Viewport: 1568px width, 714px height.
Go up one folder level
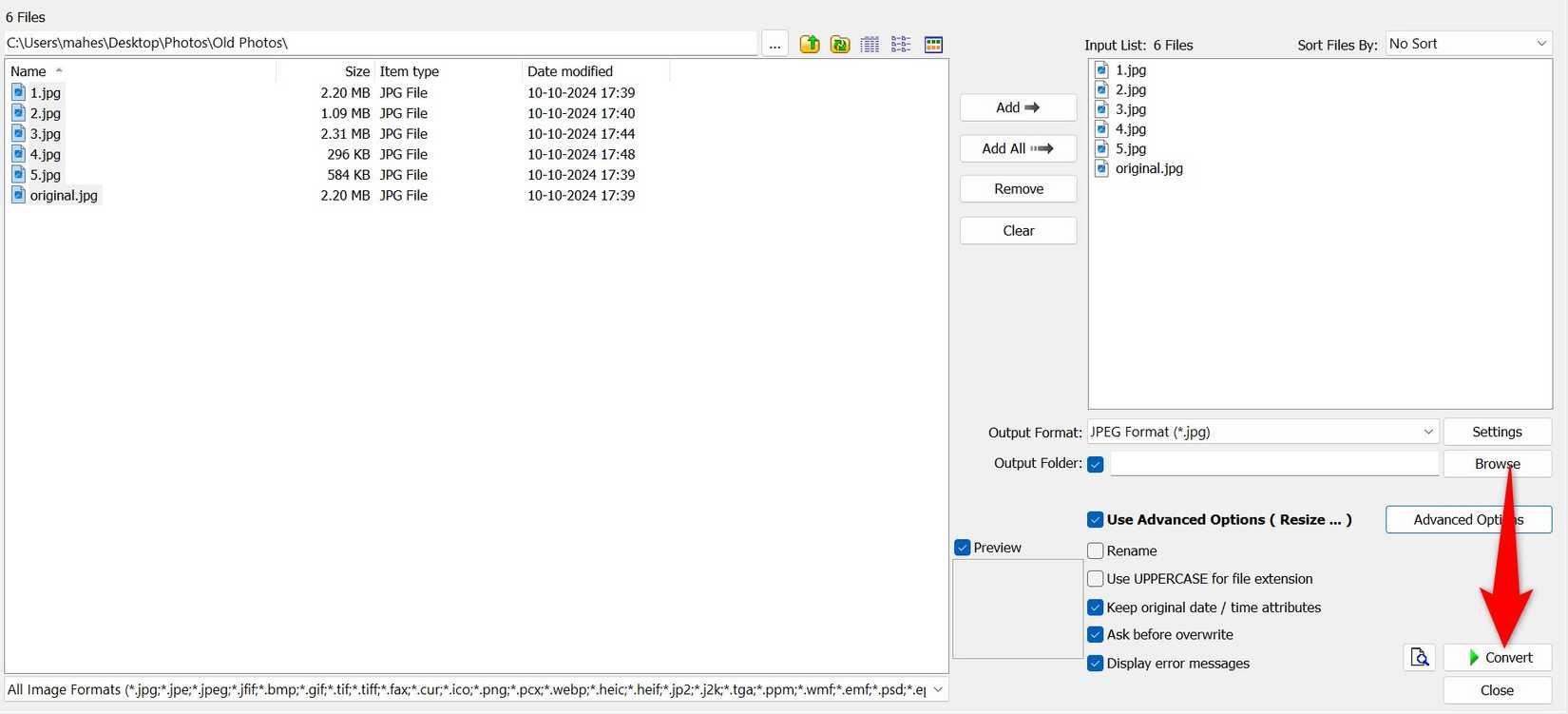810,45
